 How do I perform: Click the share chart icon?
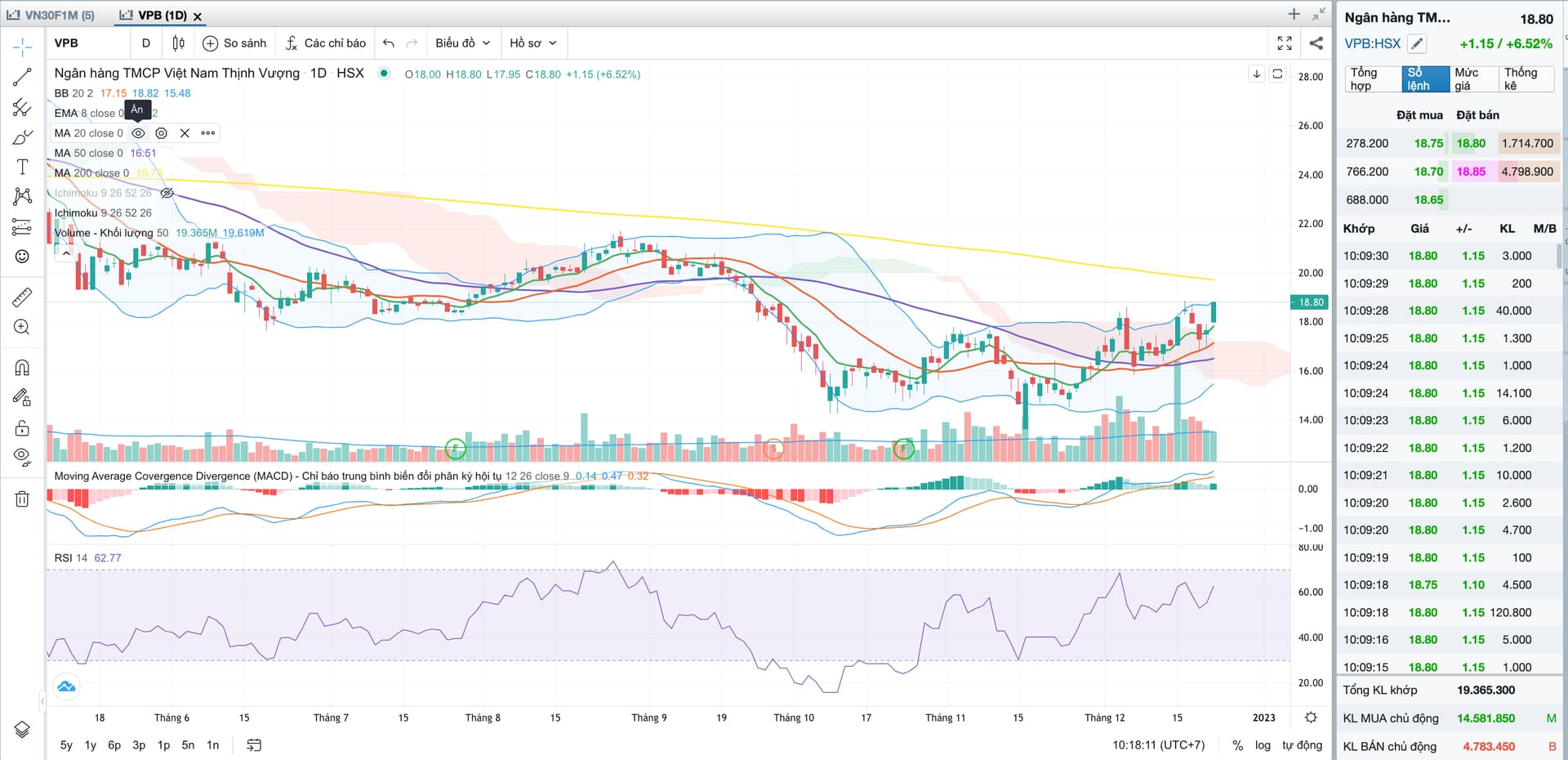[1316, 43]
